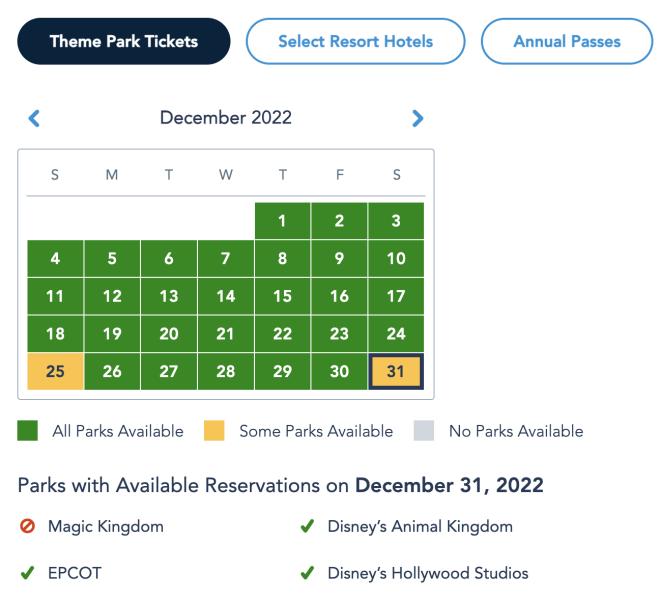
Task: Select December 25 on the calendar
Action: [55, 371]
